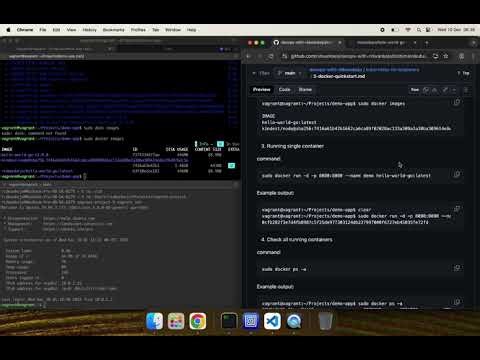The height and width of the screenshot is (360, 480).
Task: Reload the GitHub page
Action: pos(271,56)
